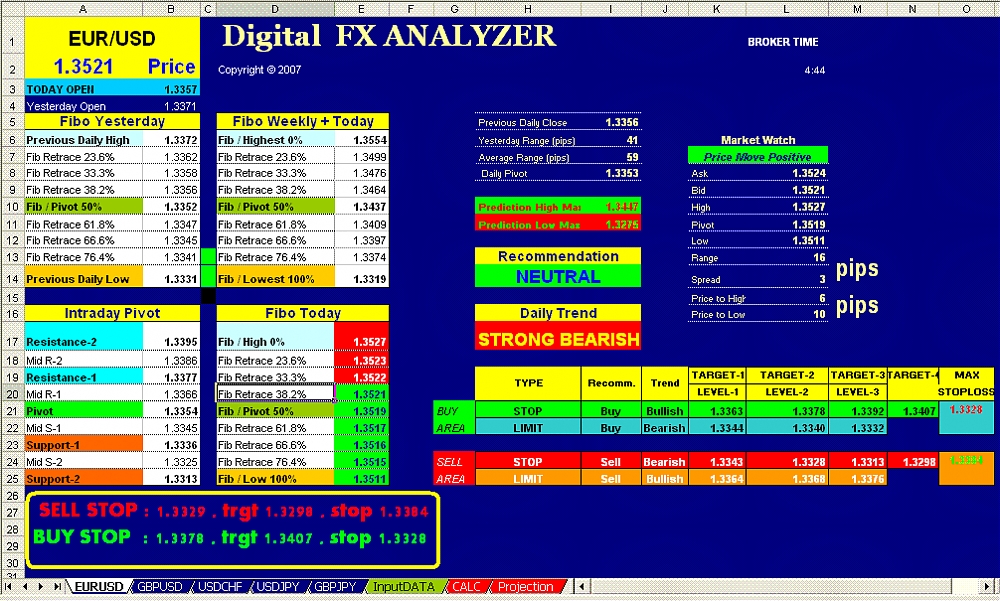The image size is (1000, 601).
Task: Select the STRONG BEARISH trend cell
Action: [x=558, y=339]
